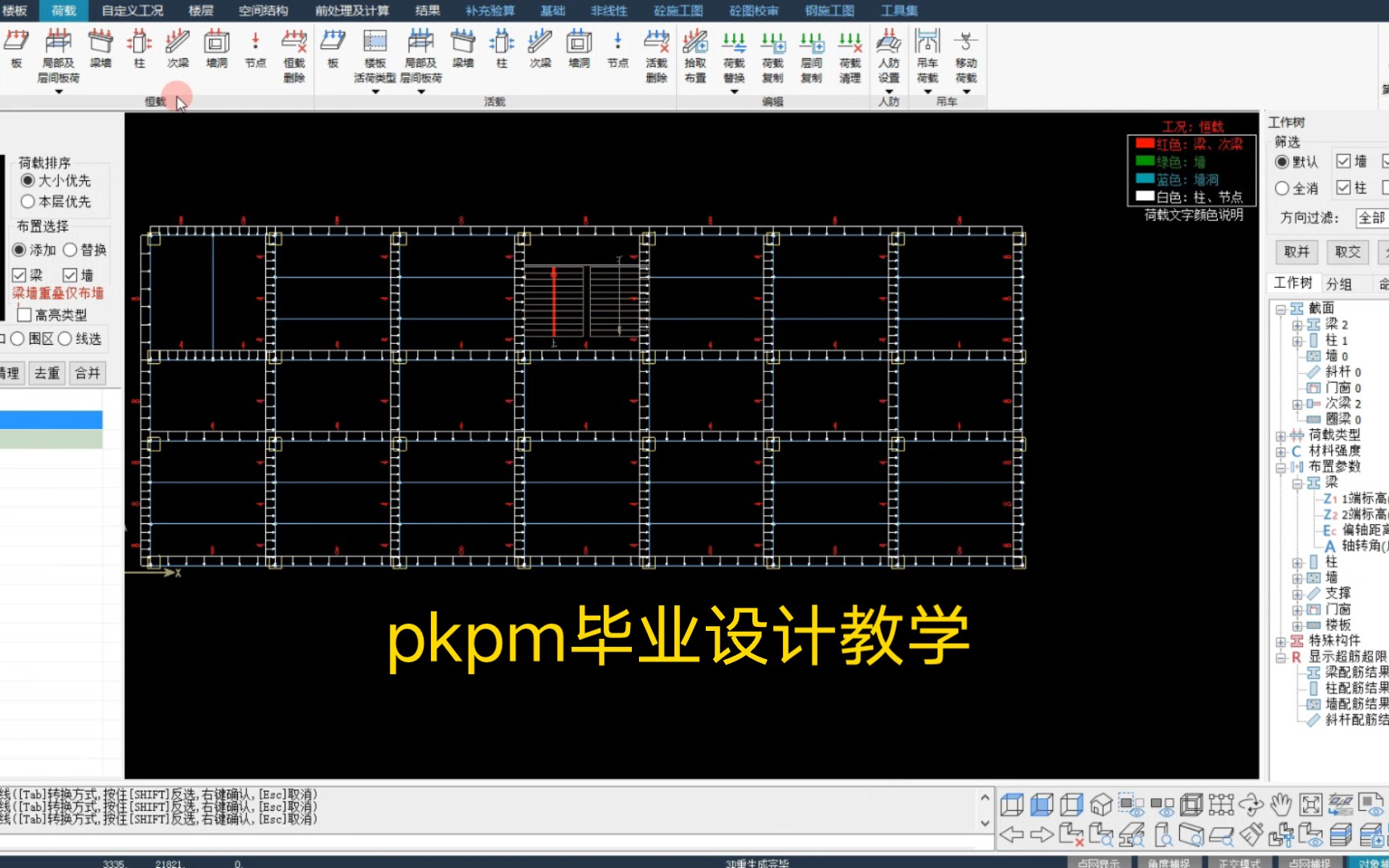Enable the 高亮类型 checkbox

pyautogui.click(x=23, y=313)
